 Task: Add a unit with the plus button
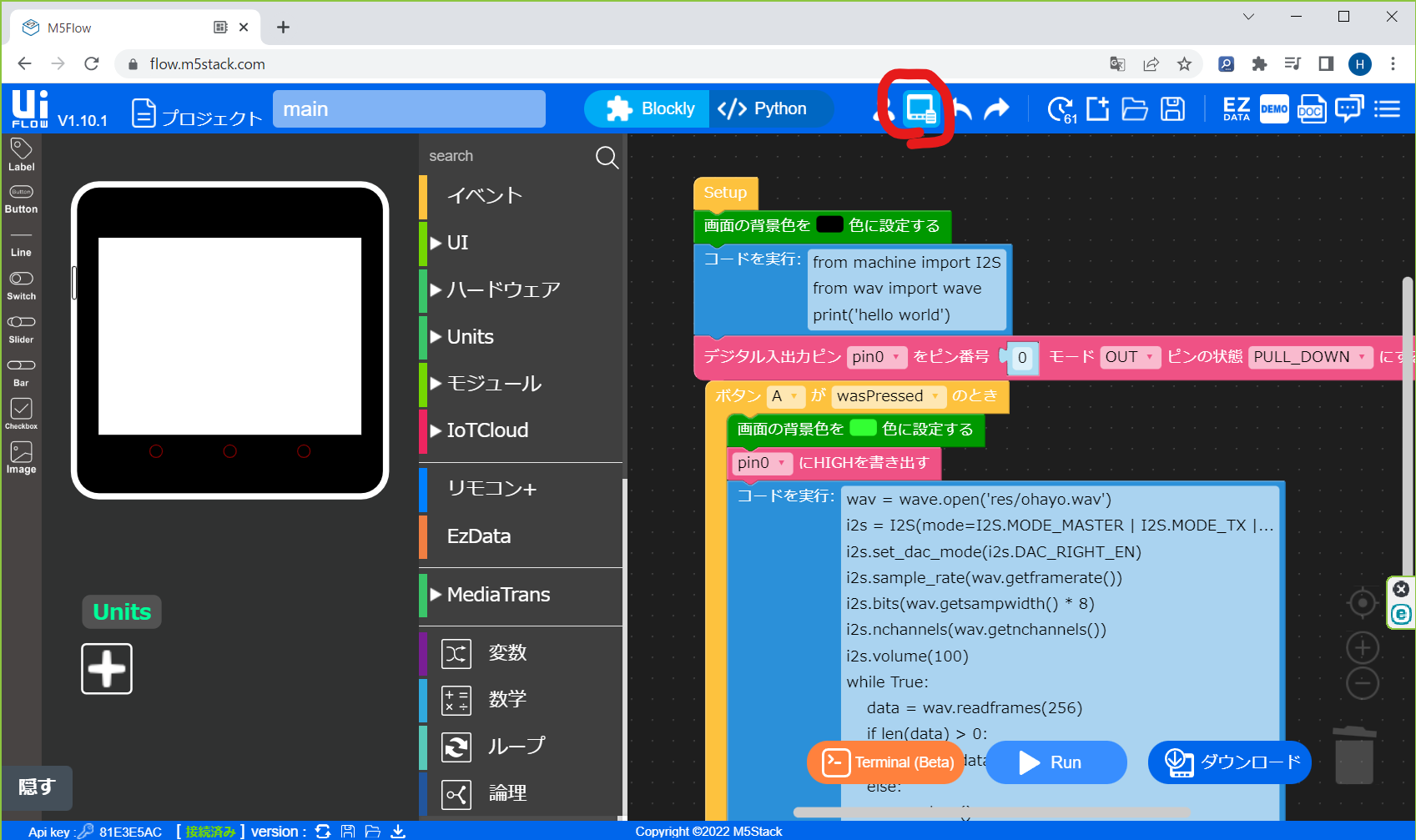point(107,669)
